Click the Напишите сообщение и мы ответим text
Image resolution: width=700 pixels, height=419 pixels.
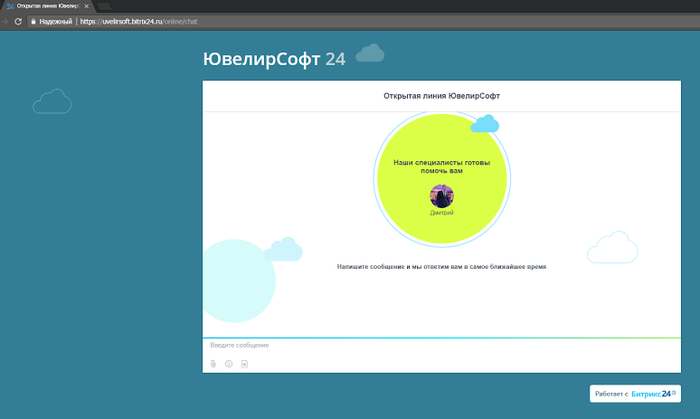coord(442,267)
